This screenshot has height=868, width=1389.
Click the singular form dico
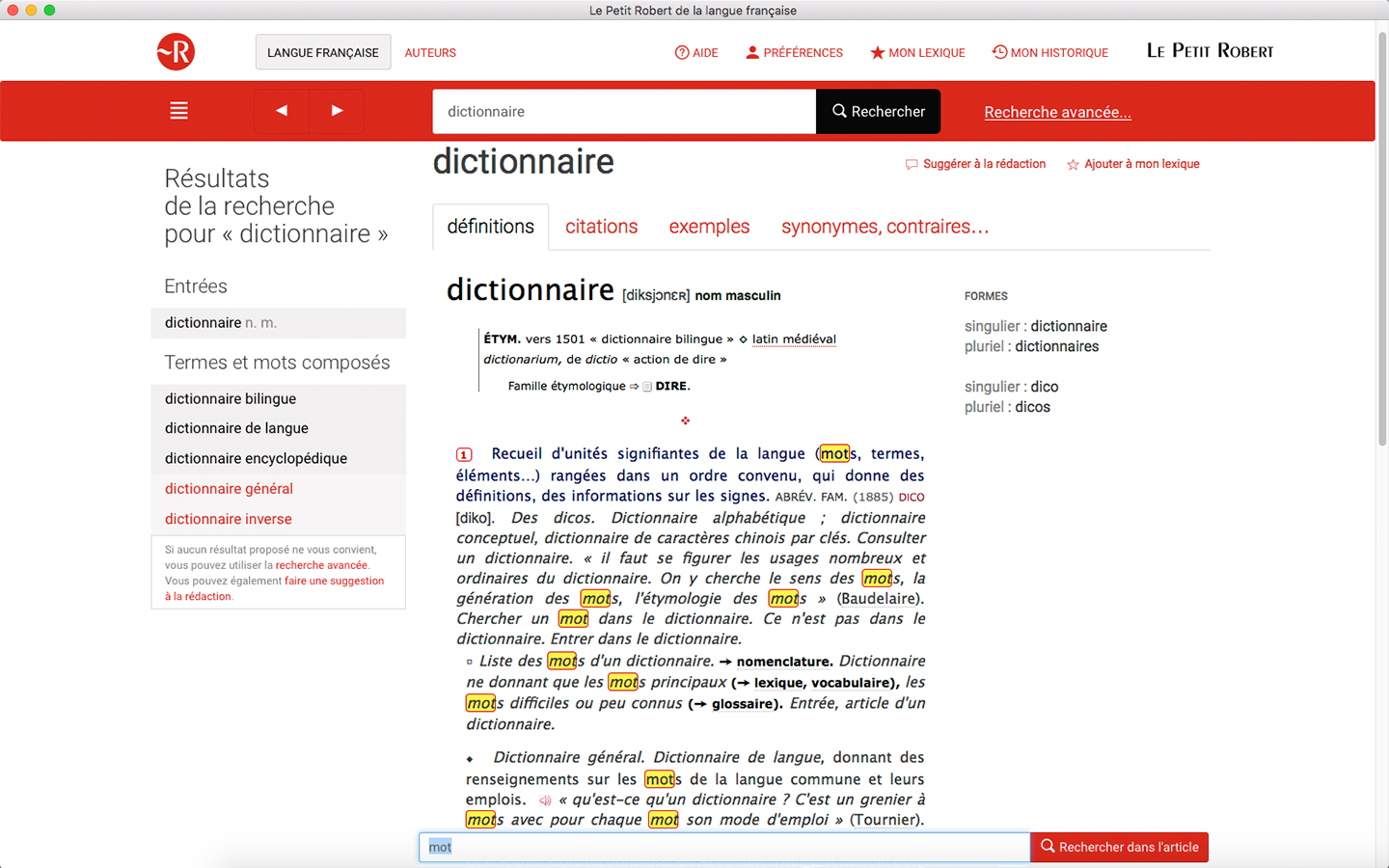1044,387
